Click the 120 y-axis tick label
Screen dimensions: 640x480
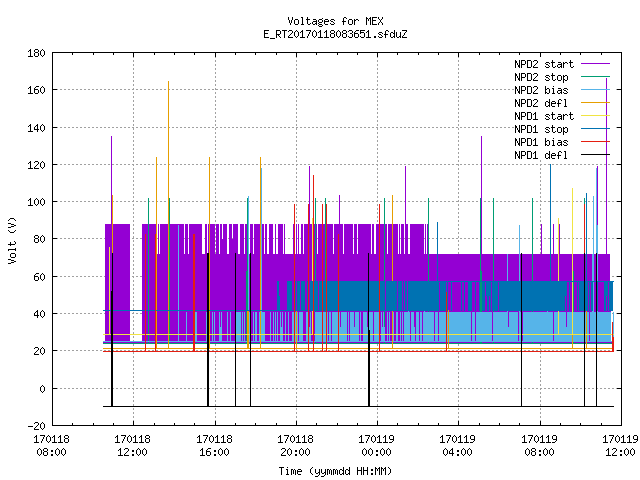tap(36, 165)
